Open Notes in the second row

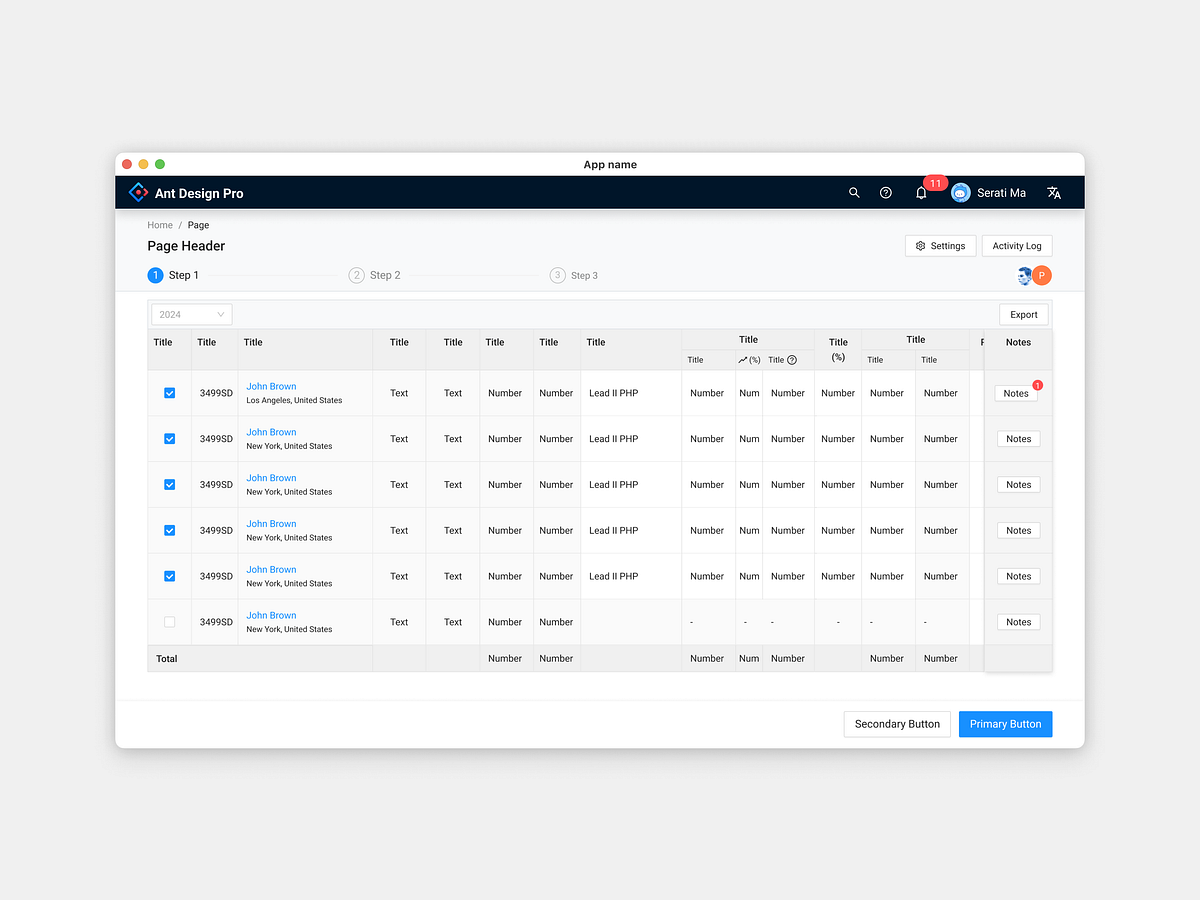(x=1019, y=439)
